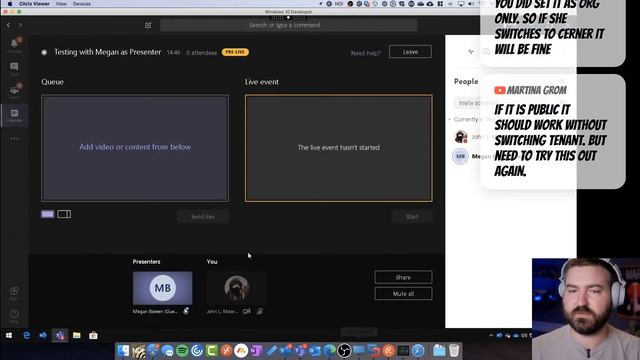Toggle Megan Bowen's mute icon
Screen dimensions: 640x360
(x=186, y=311)
